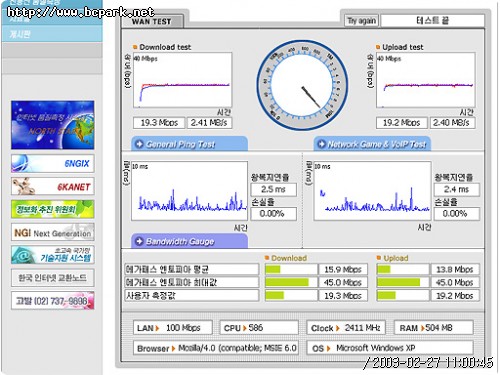Click the LAN 100 Mbps info field
The width and height of the screenshot is (500, 375).
[173, 328]
